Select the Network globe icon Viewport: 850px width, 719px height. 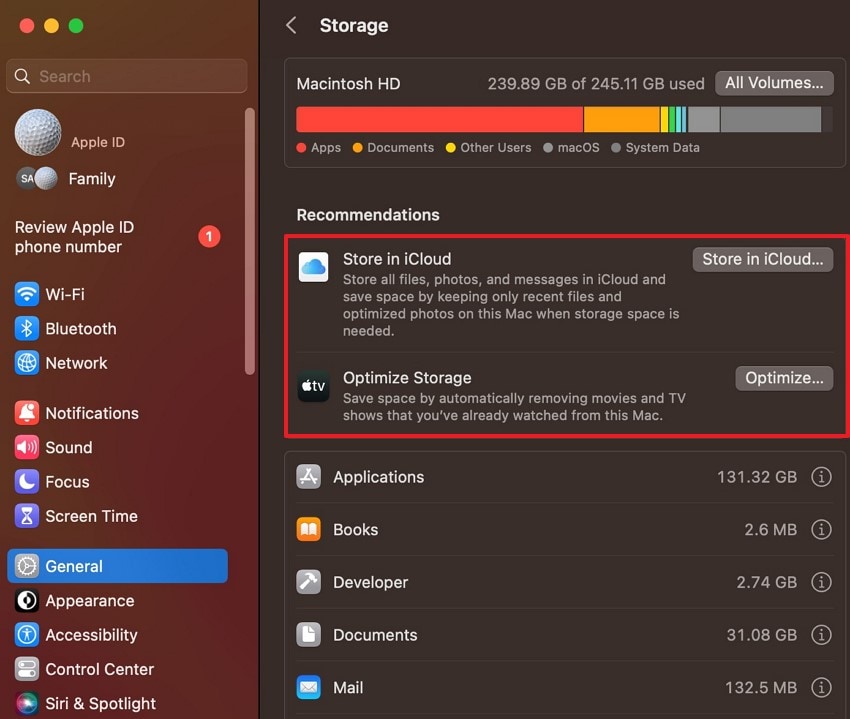pyautogui.click(x=27, y=363)
